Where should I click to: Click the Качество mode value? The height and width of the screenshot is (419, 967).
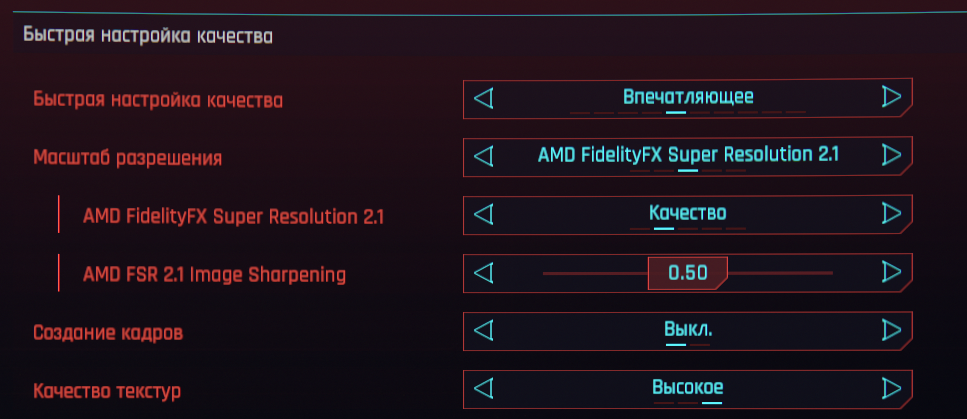tap(688, 213)
